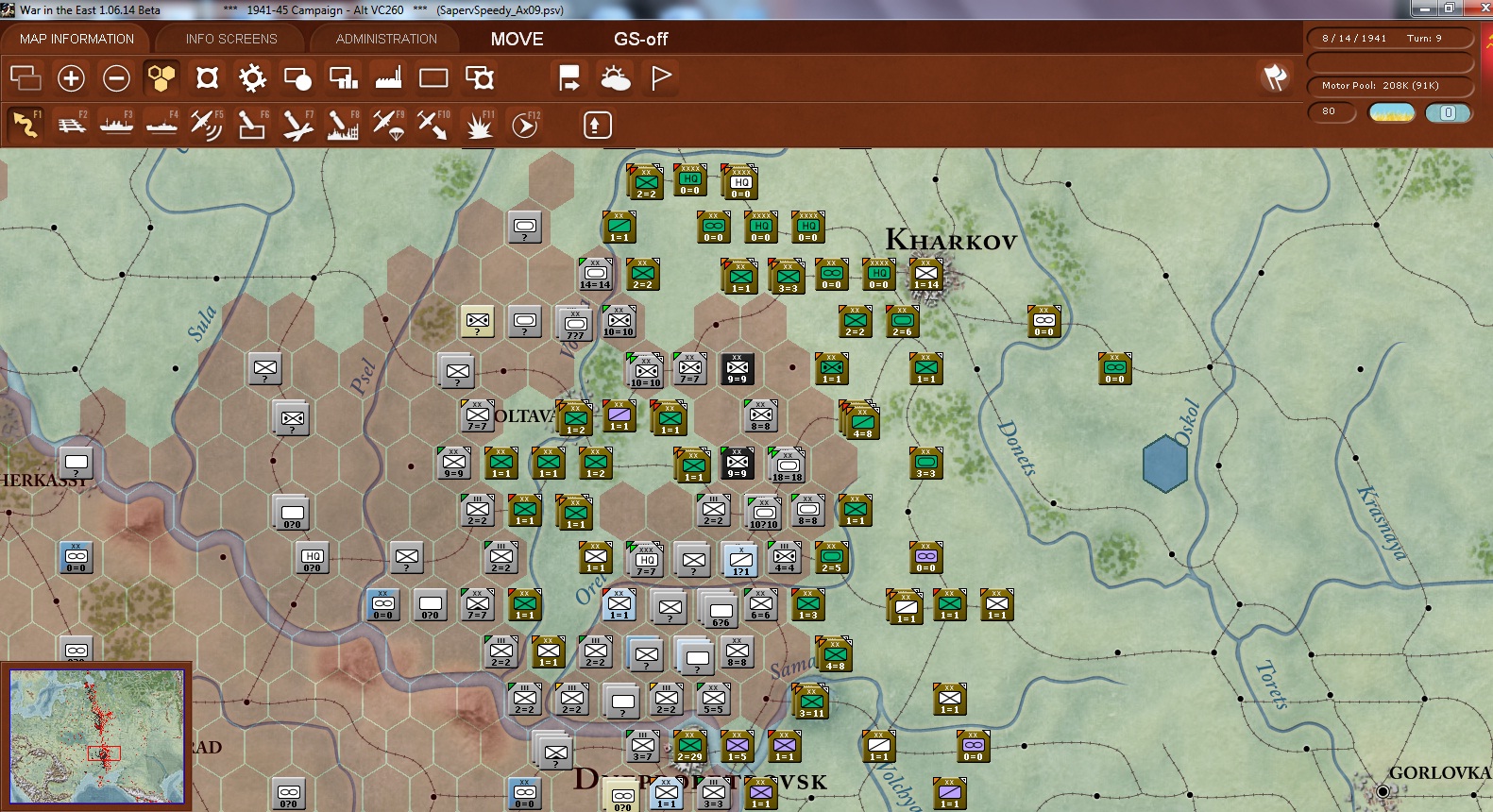Screen dimensions: 1493x812
Task: Zoom in the map with the plus icon
Action: coord(71,77)
